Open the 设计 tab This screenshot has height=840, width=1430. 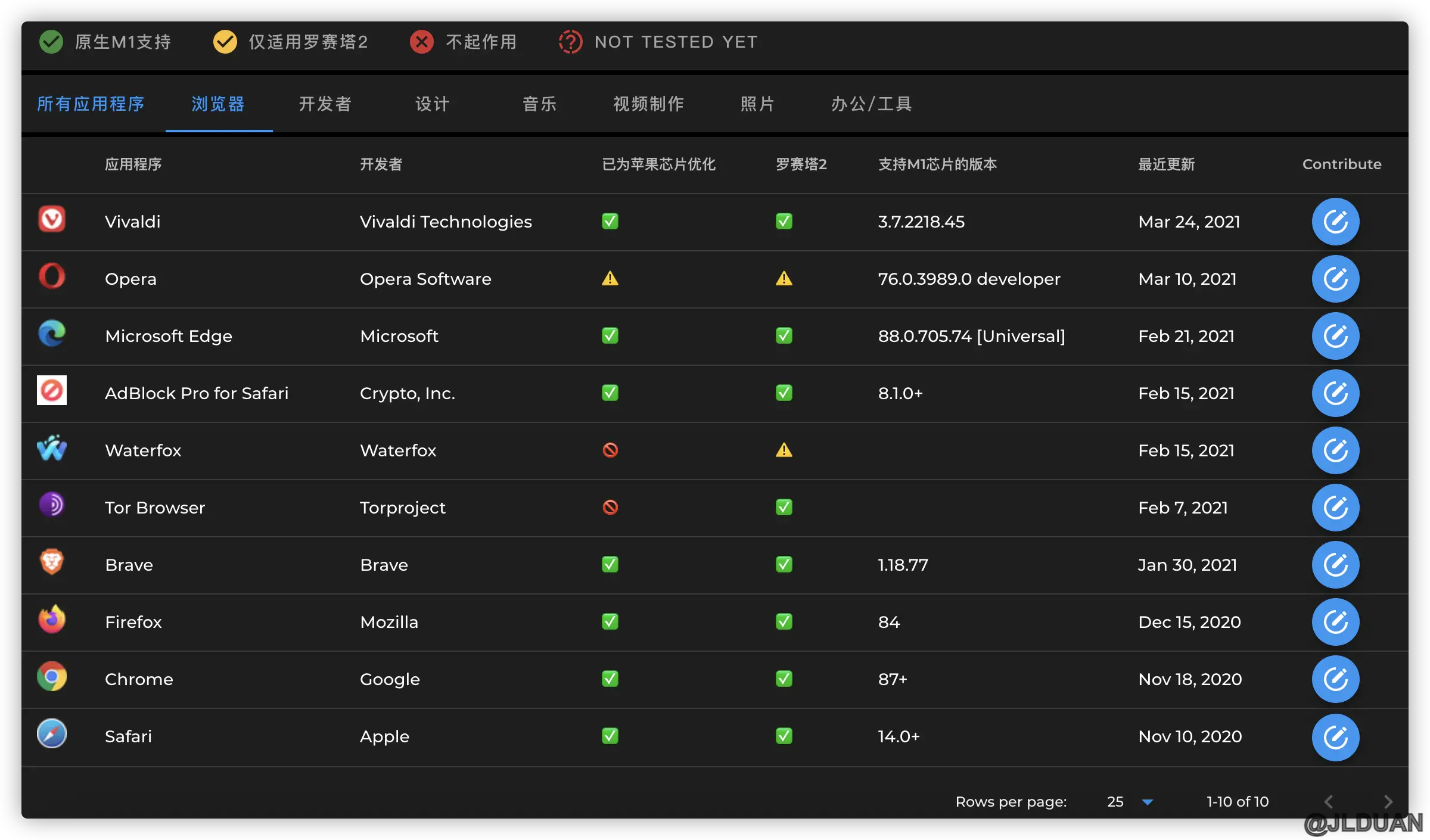(433, 104)
